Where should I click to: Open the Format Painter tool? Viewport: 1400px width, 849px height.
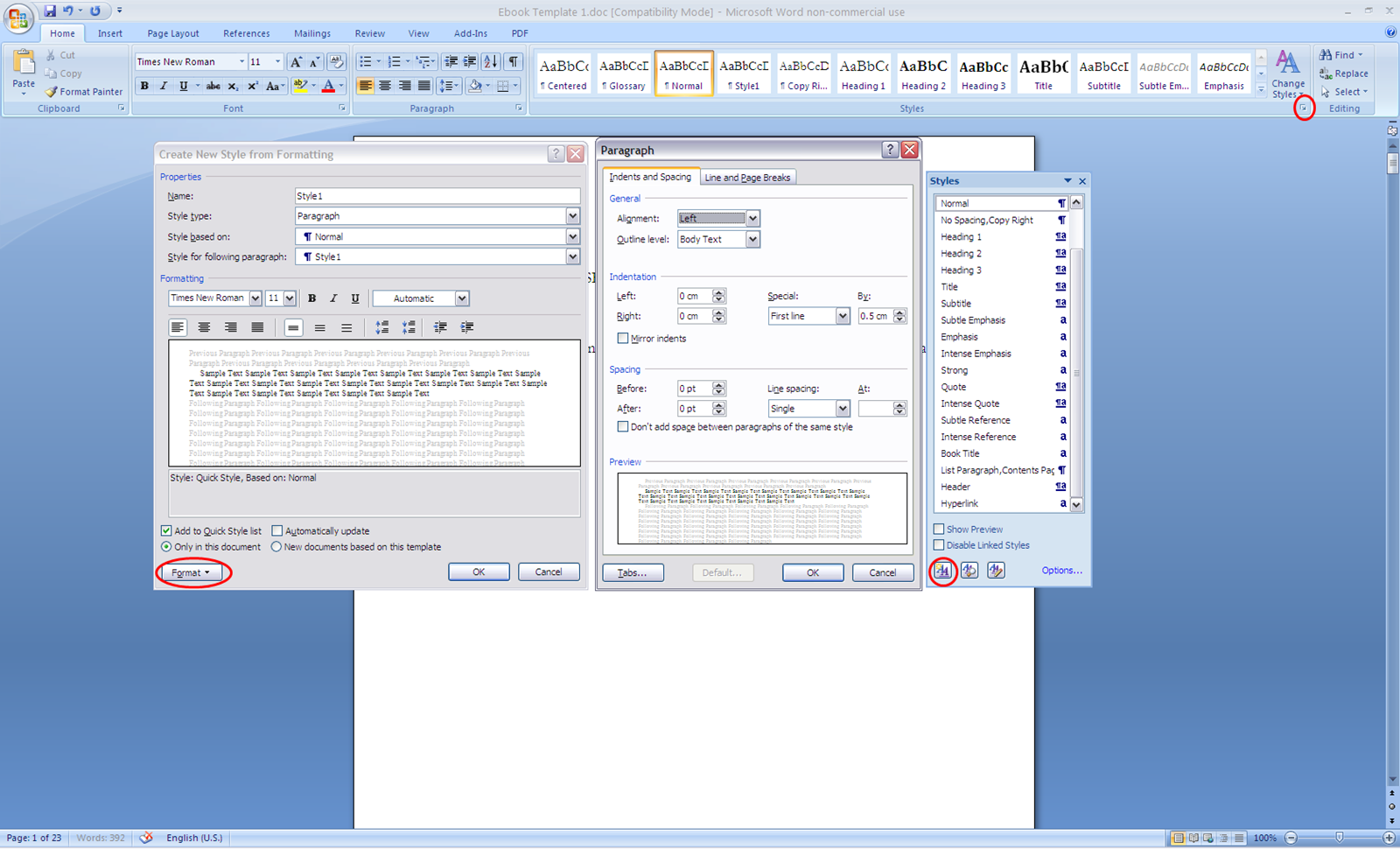click(84, 91)
